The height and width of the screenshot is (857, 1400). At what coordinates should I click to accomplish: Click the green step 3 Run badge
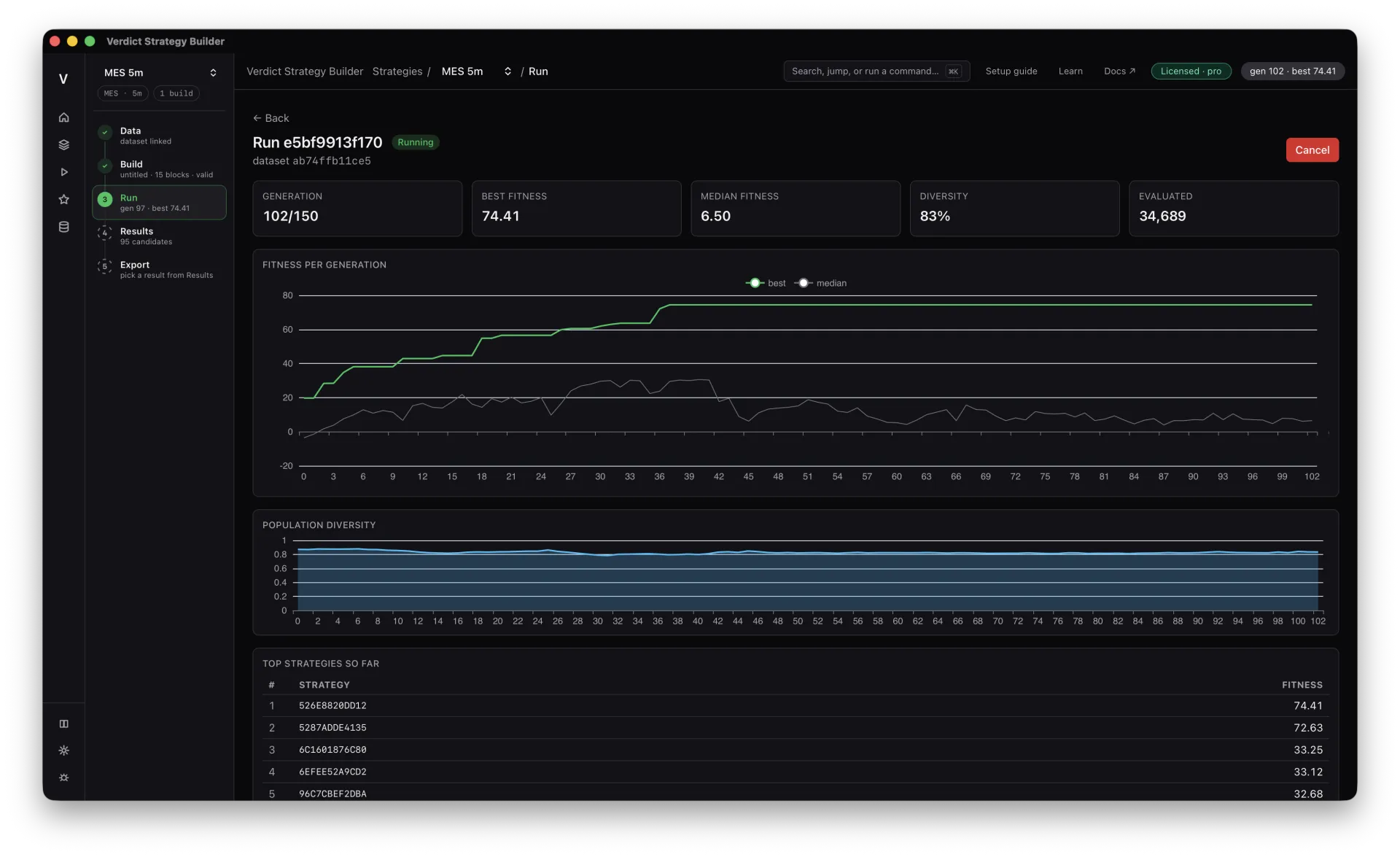pyautogui.click(x=105, y=199)
